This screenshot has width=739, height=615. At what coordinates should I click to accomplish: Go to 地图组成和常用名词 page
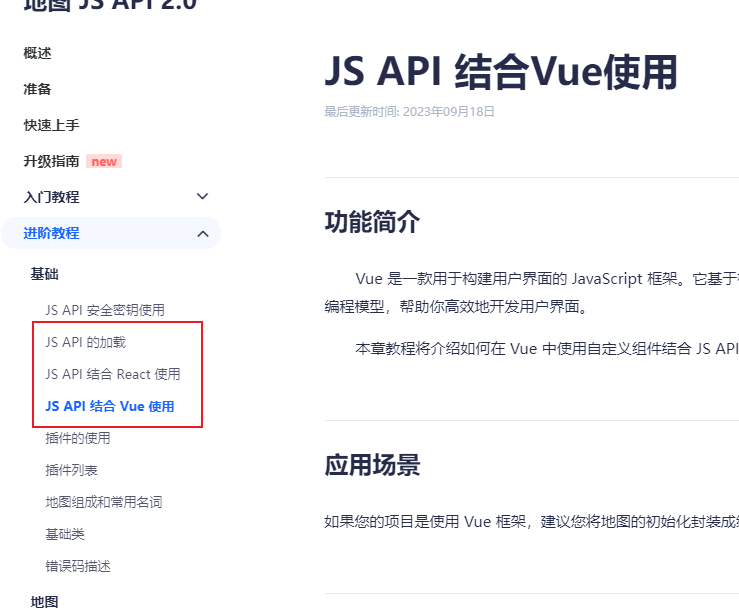pyautogui.click(x=104, y=502)
